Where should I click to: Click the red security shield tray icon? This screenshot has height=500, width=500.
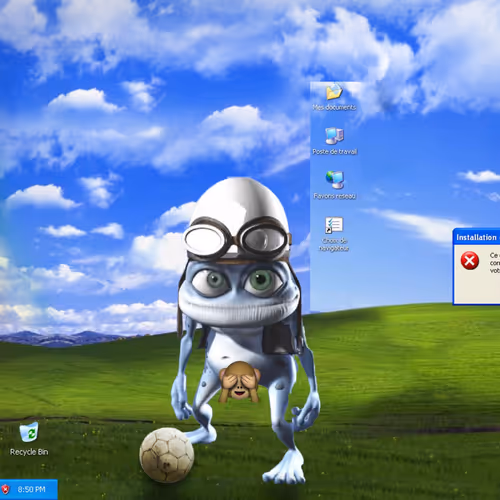coord(5,489)
